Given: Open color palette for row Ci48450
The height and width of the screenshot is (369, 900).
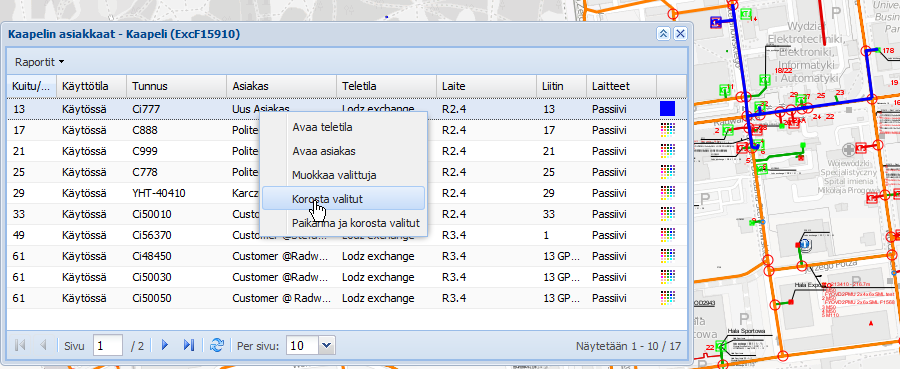Looking at the screenshot, I should pyautogui.click(x=668, y=255).
